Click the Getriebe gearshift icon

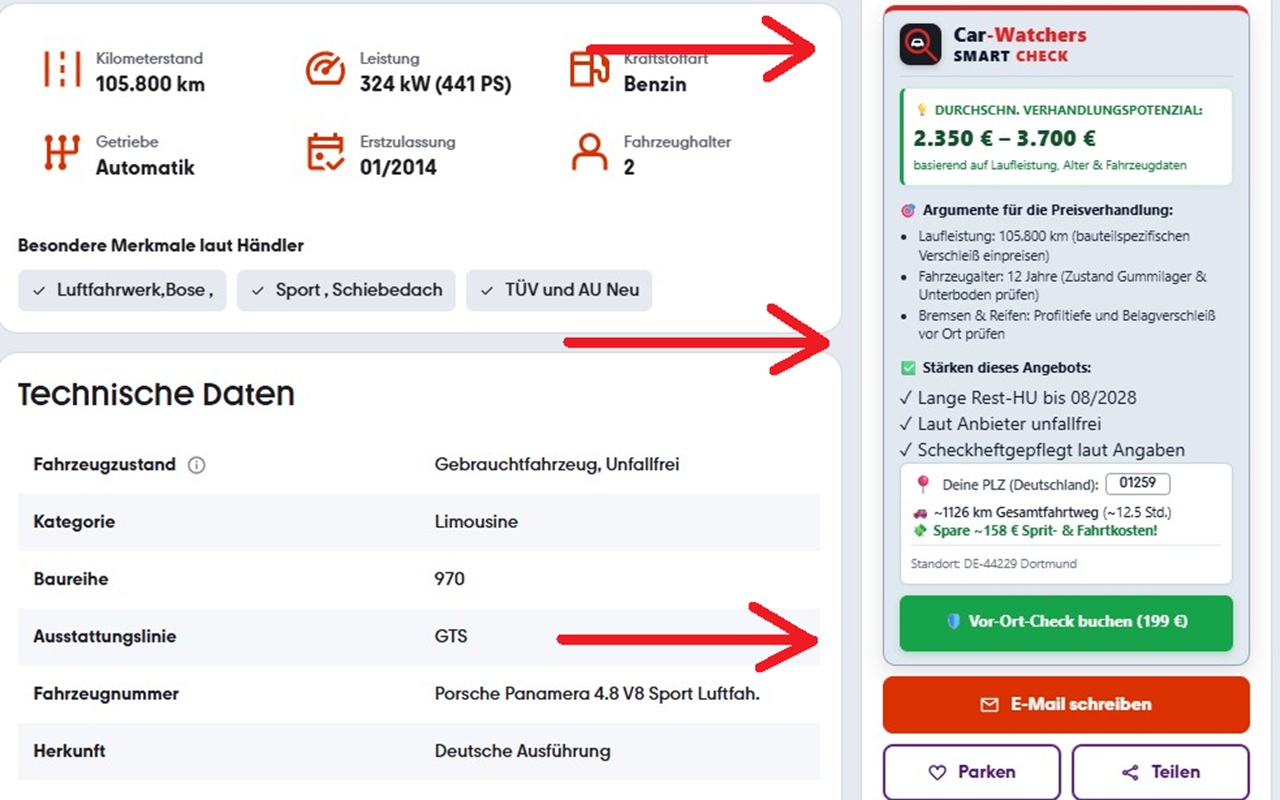coord(62,153)
